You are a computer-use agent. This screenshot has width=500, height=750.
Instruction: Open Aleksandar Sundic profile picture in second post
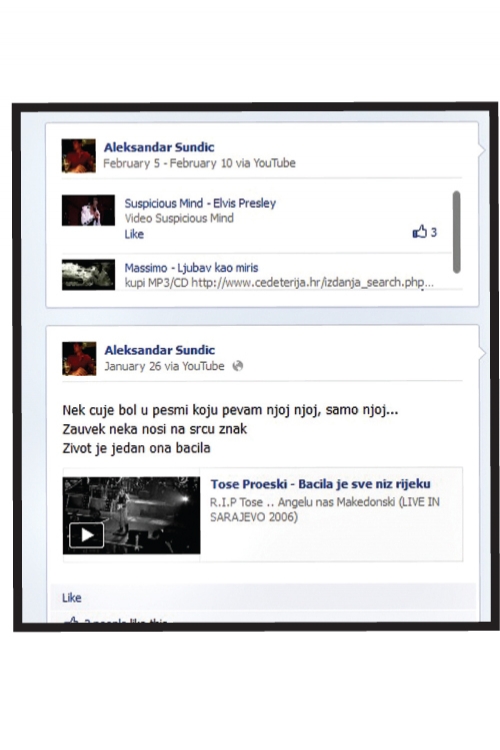click(x=79, y=358)
